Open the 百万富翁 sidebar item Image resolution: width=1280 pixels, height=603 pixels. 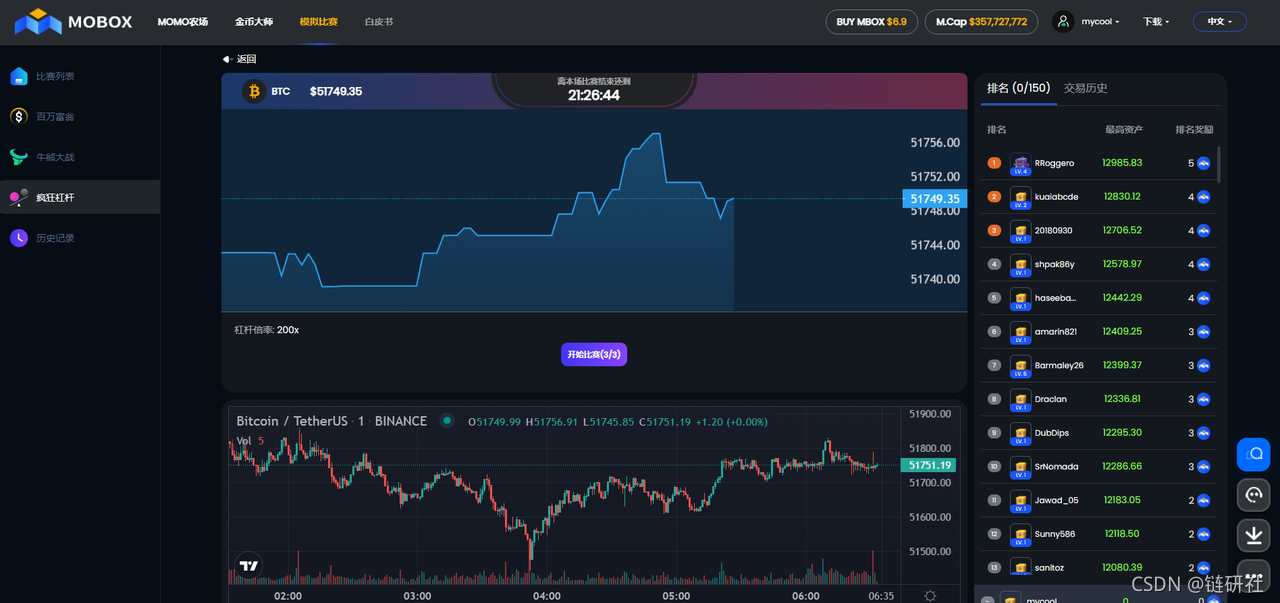point(80,117)
